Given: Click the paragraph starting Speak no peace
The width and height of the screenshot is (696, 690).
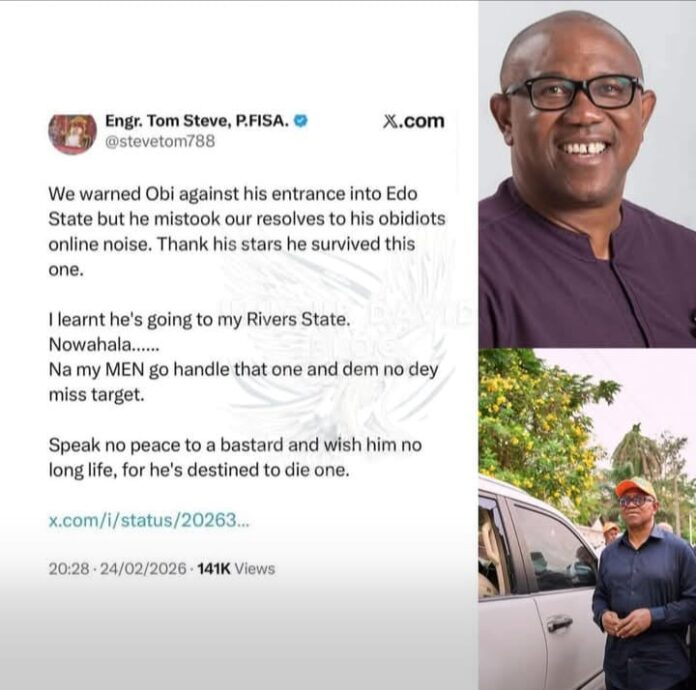Looking at the screenshot, I should (235, 457).
